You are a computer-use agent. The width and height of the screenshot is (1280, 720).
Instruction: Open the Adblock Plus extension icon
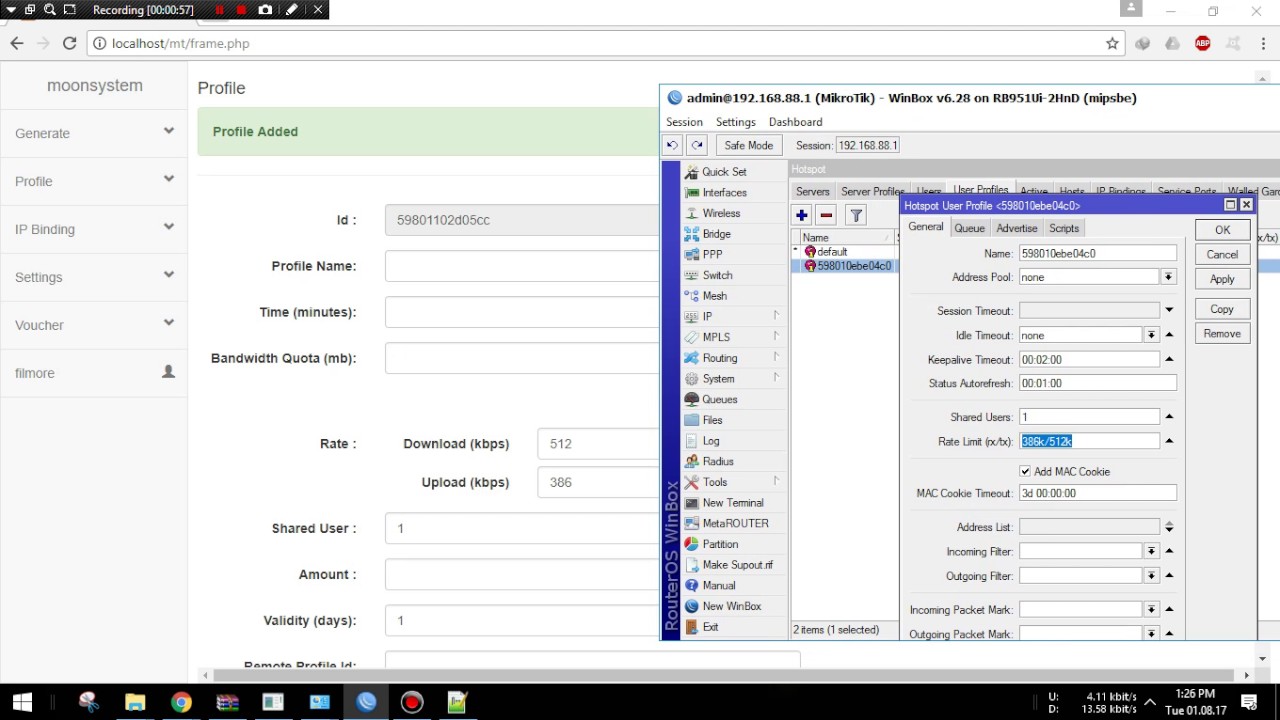click(1203, 43)
